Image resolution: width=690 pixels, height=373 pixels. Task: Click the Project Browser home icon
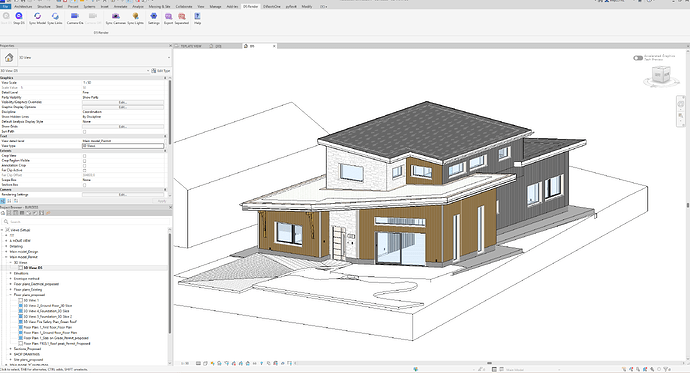pos(3,213)
